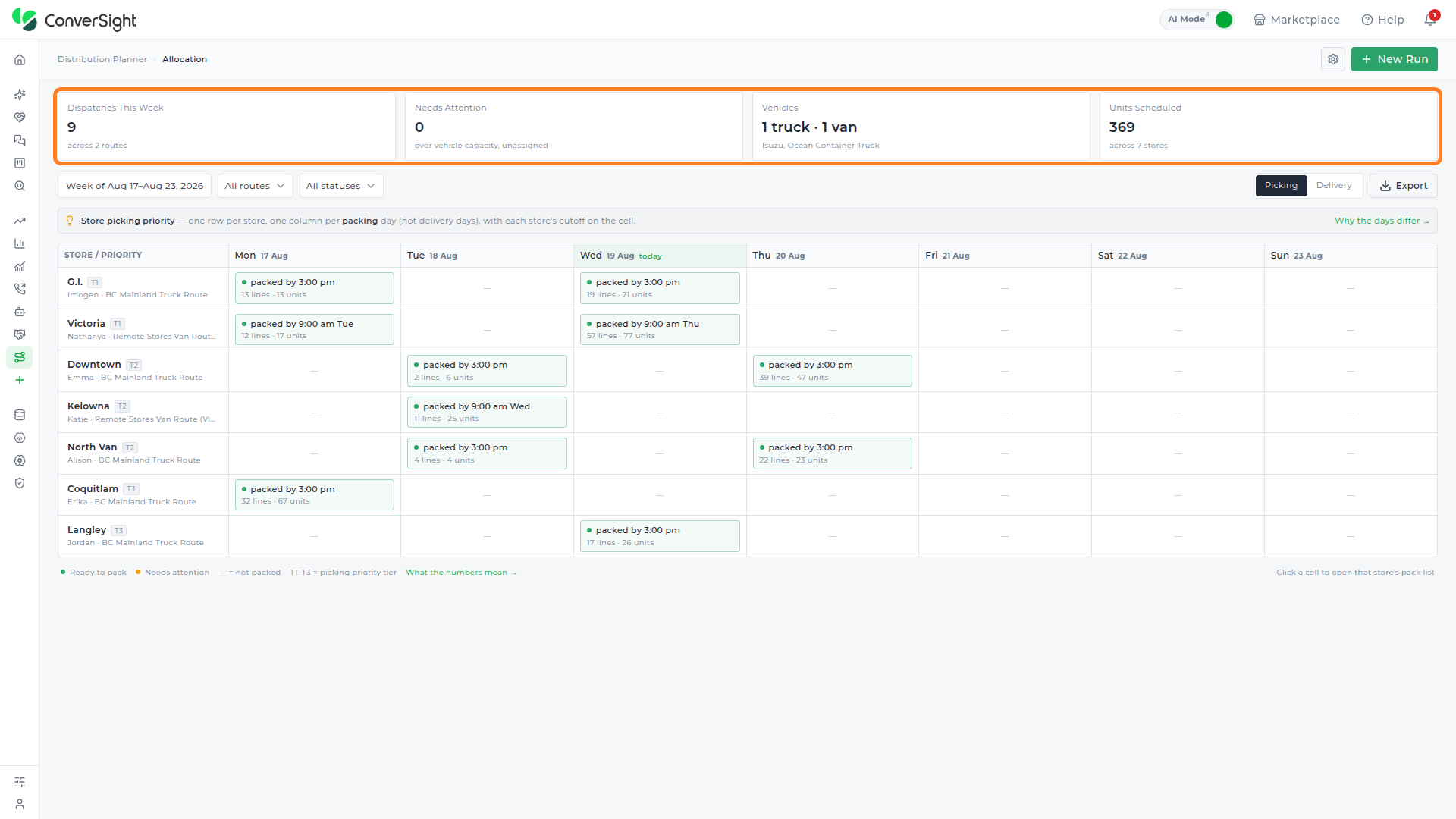Image resolution: width=1456 pixels, height=819 pixels.
Task: Open the sliders preferences icon at bottom
Action: 20,782
